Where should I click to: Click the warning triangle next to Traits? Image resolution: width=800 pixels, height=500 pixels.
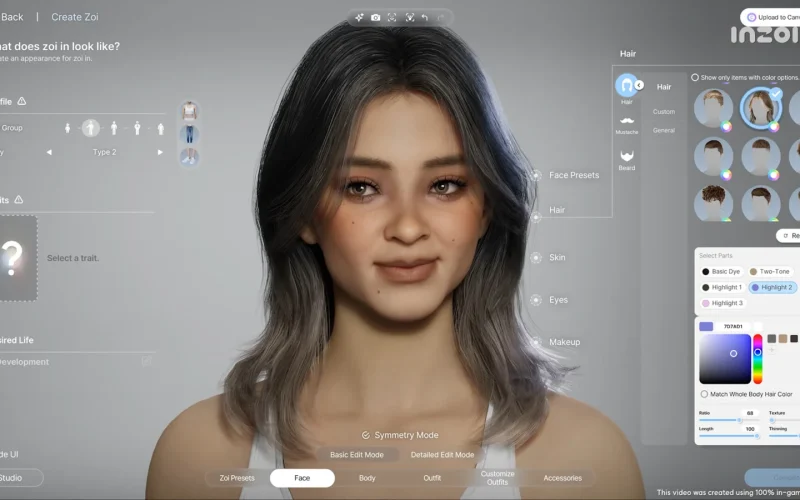point(18,199)
